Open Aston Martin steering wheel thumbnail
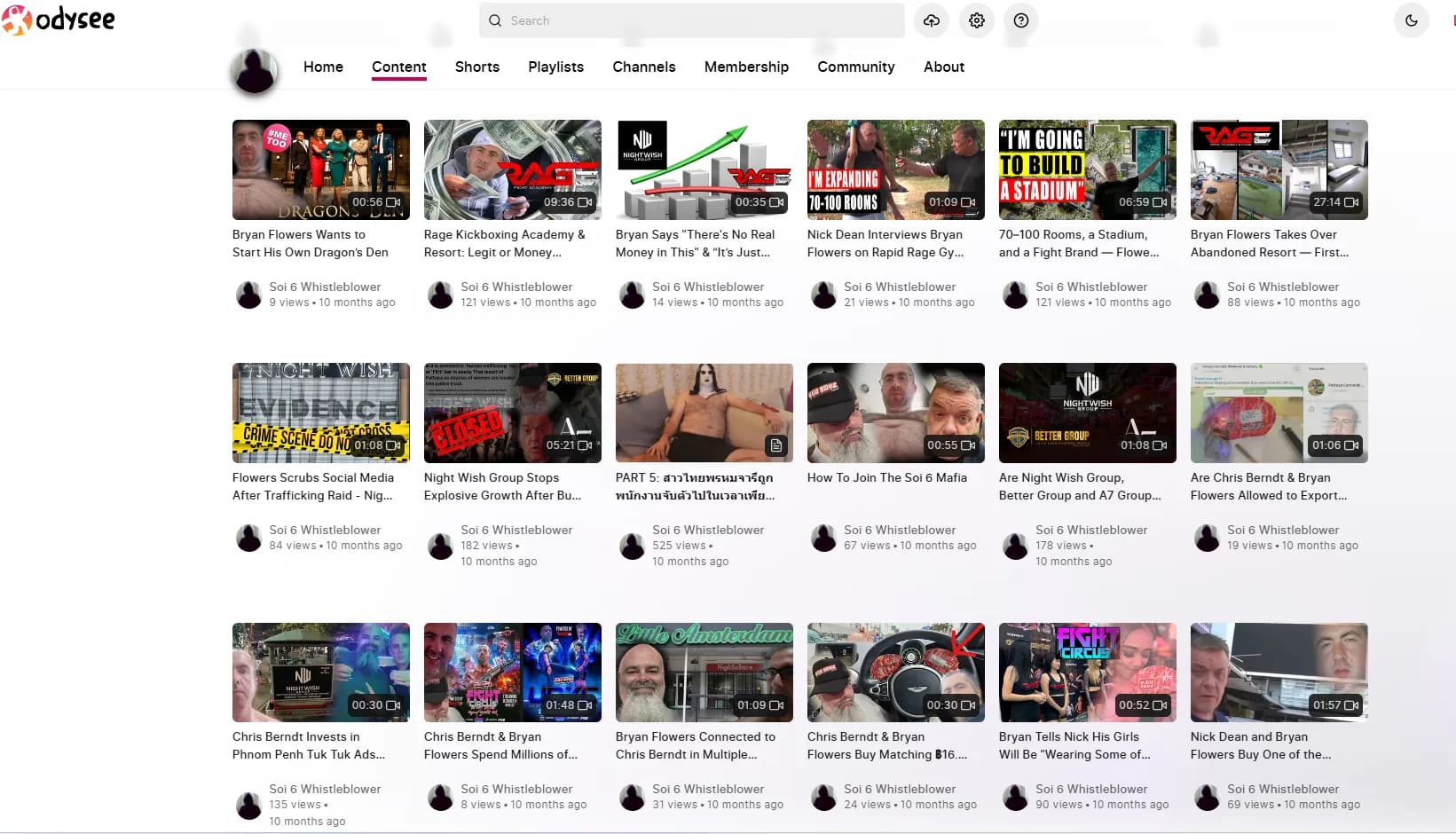The width and height of the screenshot is (1456, 834). (896, 673)
